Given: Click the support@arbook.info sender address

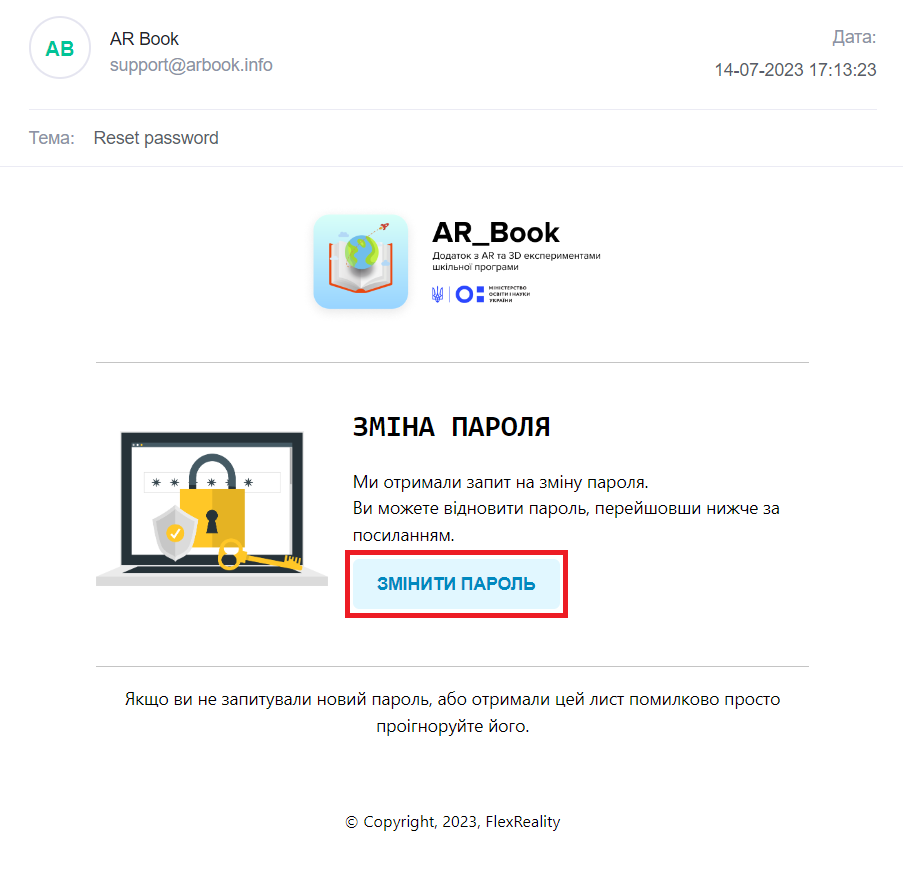Looking at the screenshot, I should [191, 65].
